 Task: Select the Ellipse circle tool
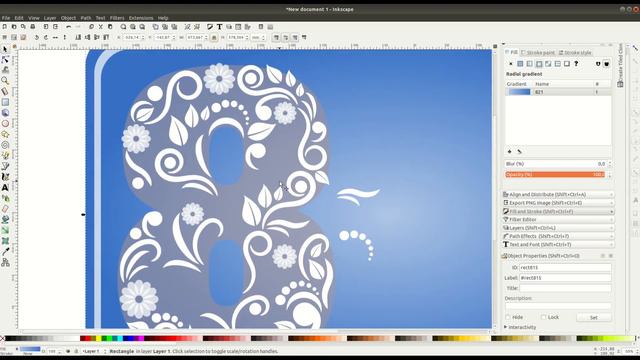coord(5,123)
